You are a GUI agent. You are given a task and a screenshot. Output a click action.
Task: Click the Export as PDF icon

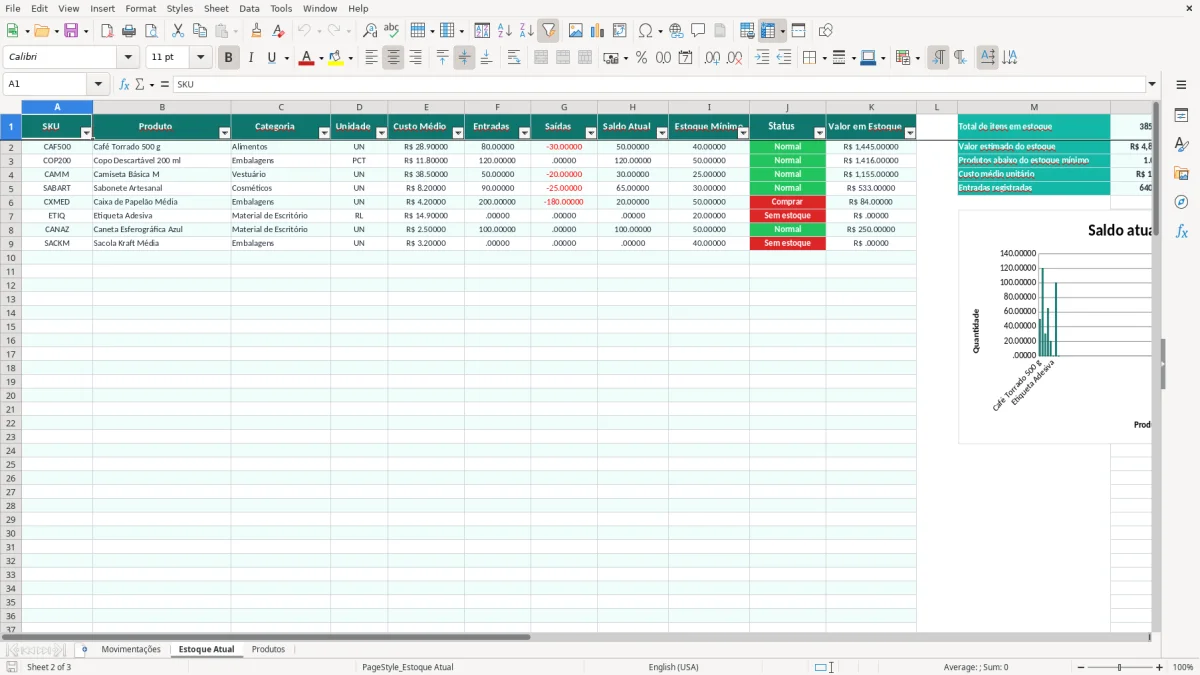click(x=107, y=31)
